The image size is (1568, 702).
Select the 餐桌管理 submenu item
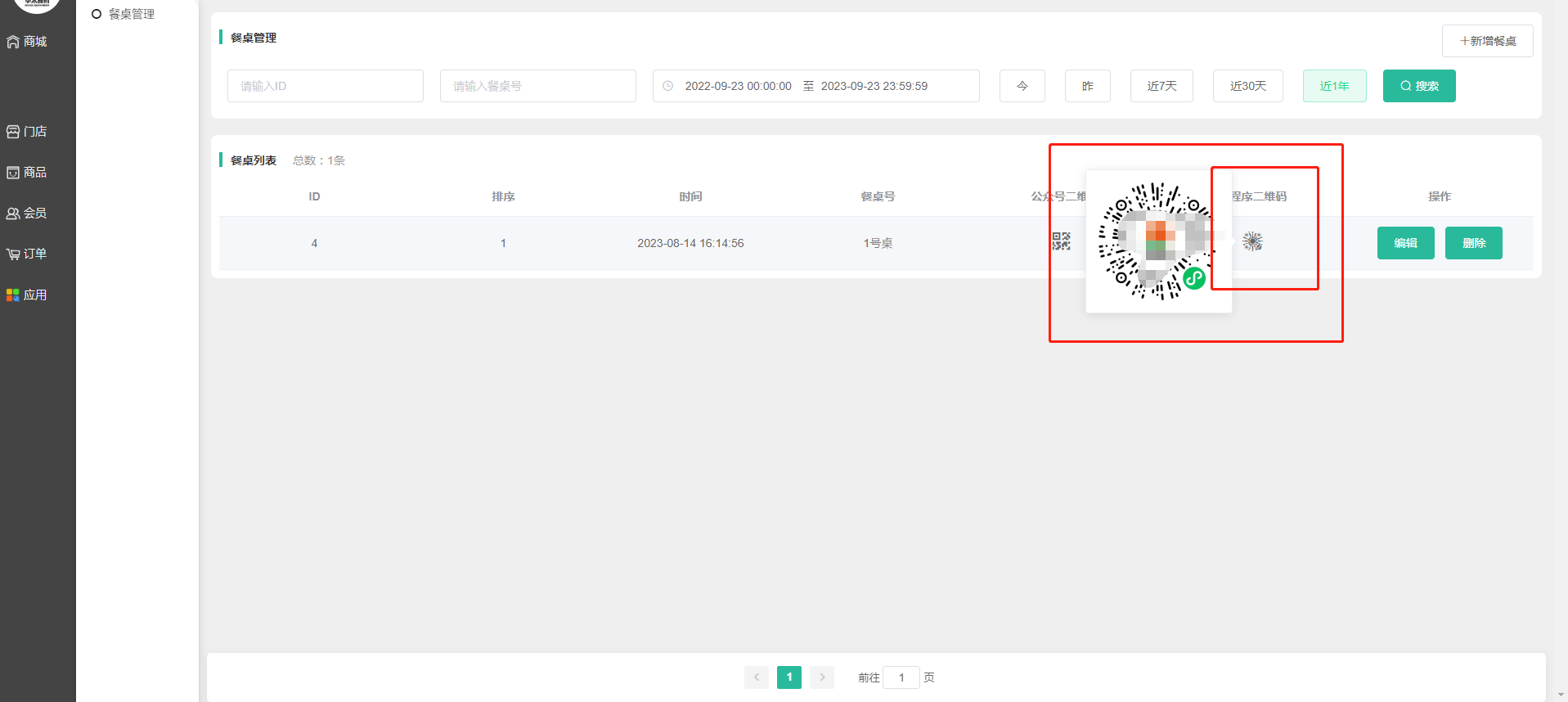[131, 14]
